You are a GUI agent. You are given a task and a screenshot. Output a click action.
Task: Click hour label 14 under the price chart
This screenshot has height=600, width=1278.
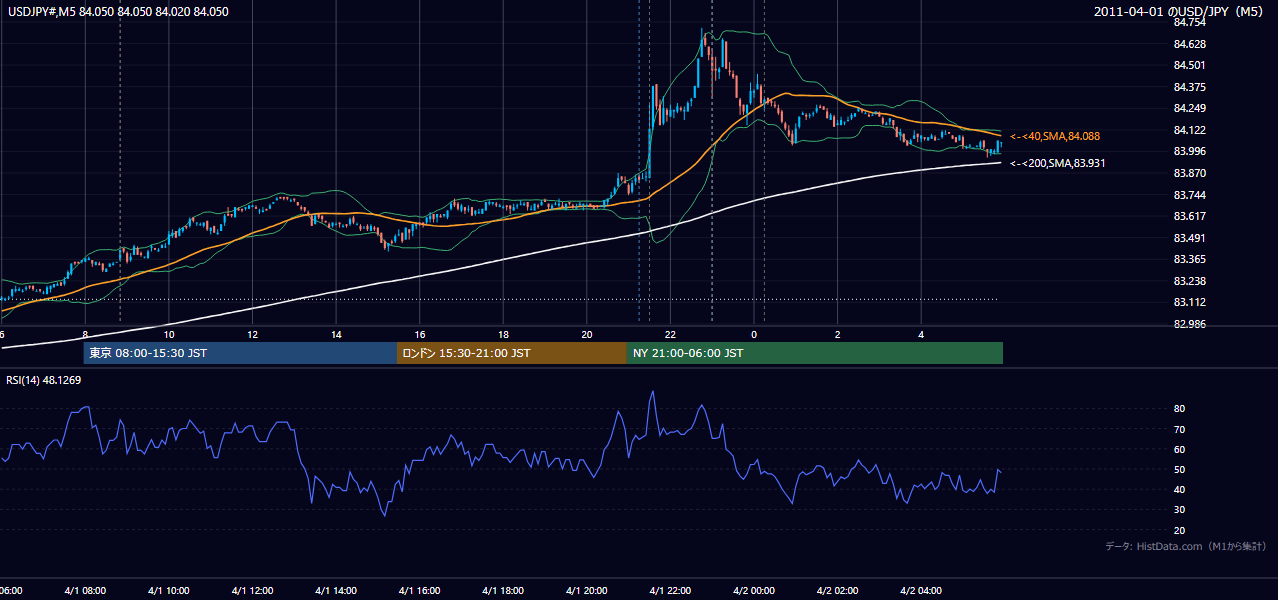coord(336,335)
